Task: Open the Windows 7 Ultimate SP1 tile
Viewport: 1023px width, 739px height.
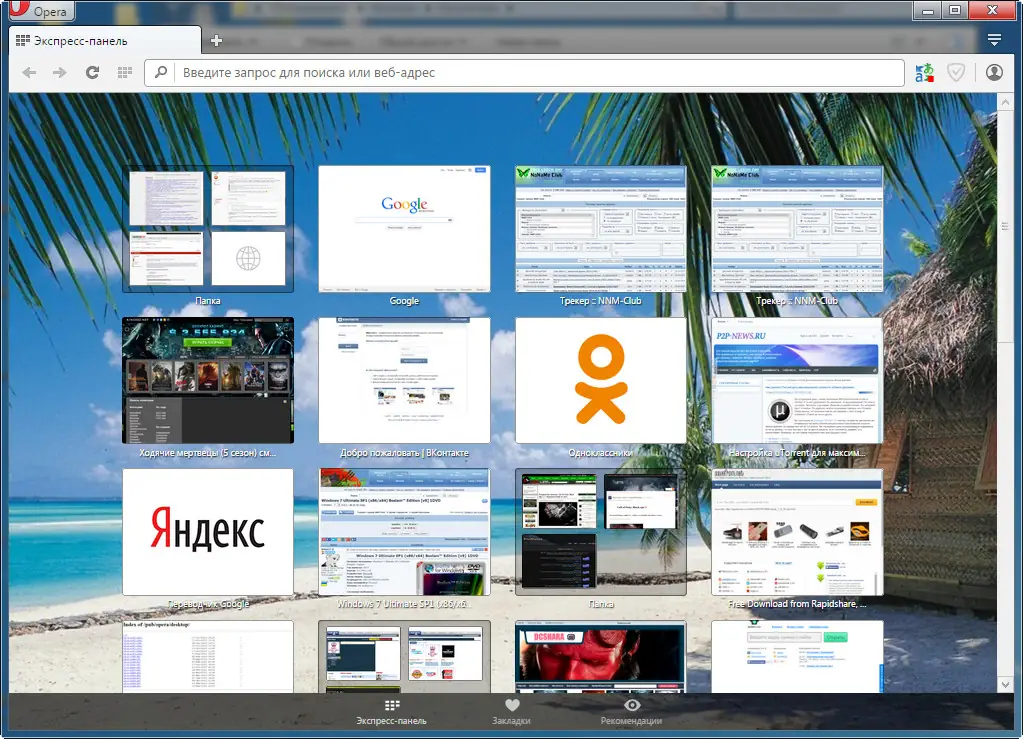Action: click(x=405, y=532)
